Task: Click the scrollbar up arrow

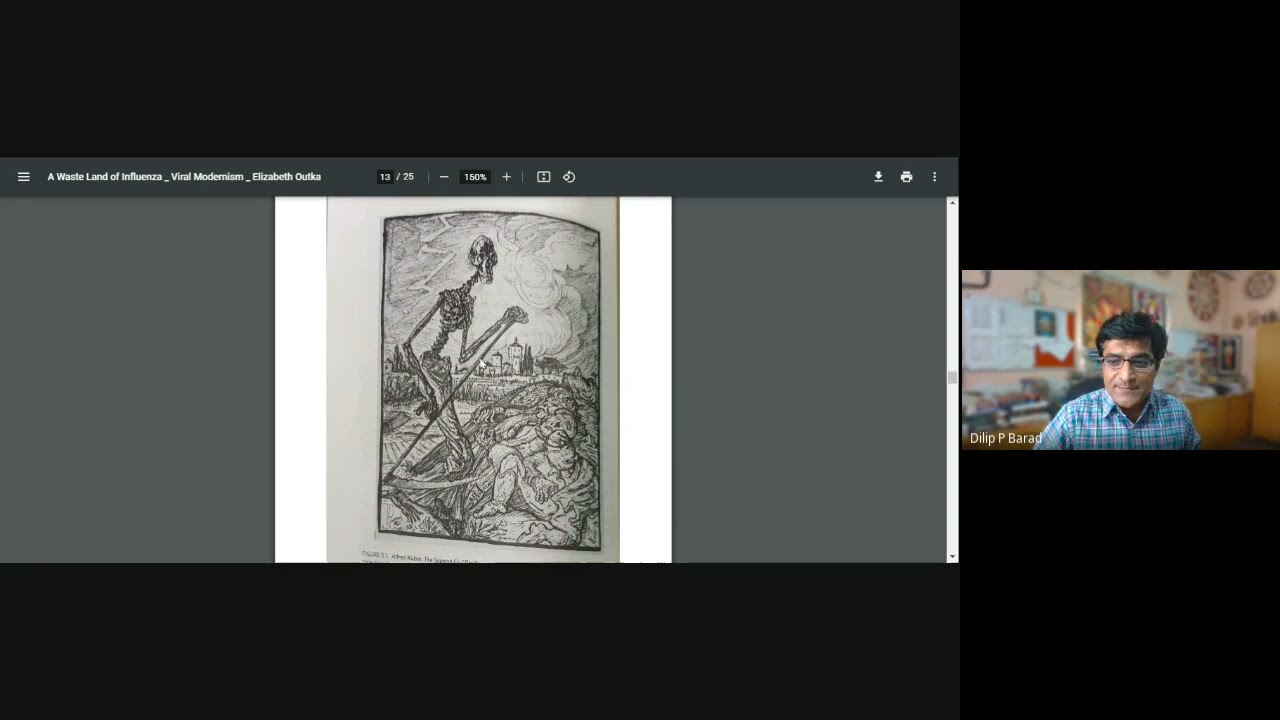Action: (x=952, y=203)
